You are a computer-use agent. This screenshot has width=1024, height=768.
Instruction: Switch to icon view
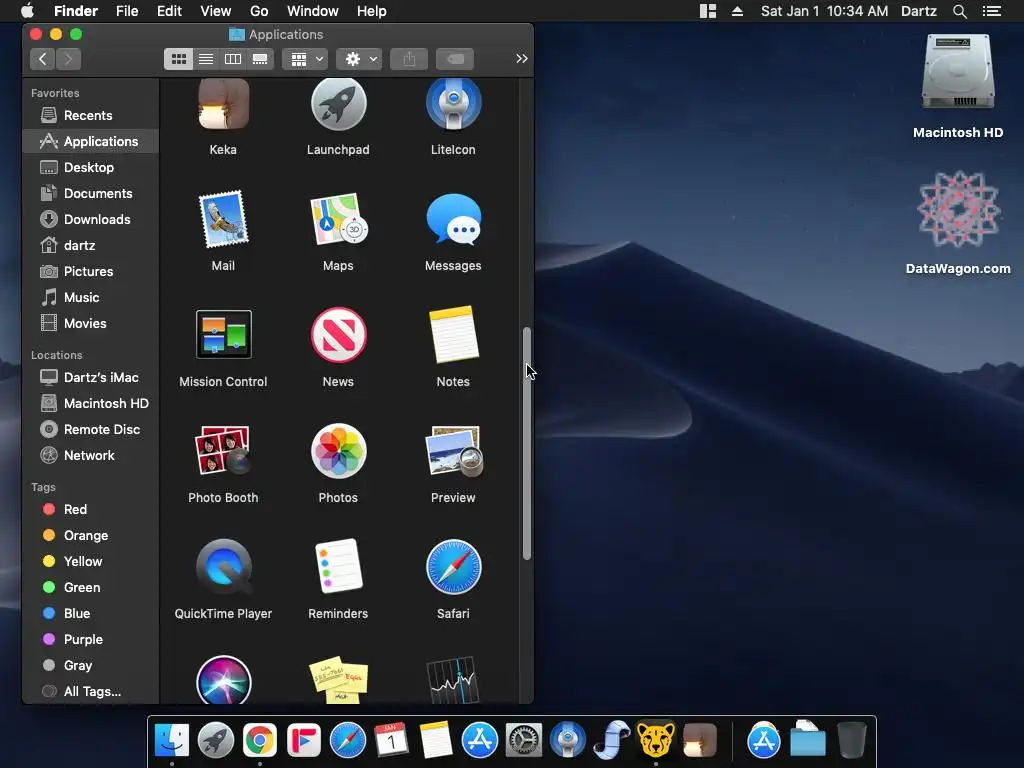pyautogui.click(x=178, y=59)
